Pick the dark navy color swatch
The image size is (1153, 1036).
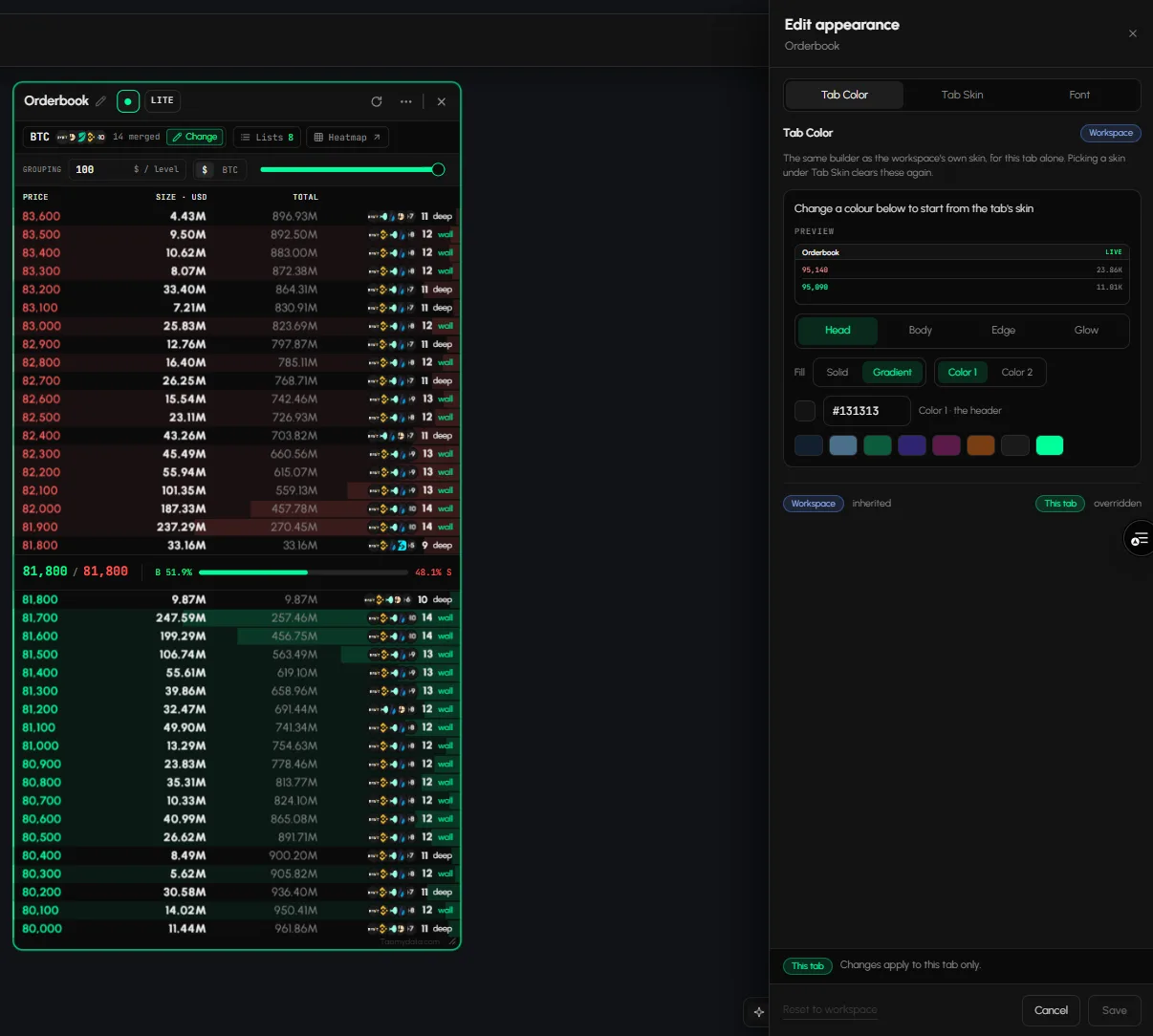click(x=809, y=445)
